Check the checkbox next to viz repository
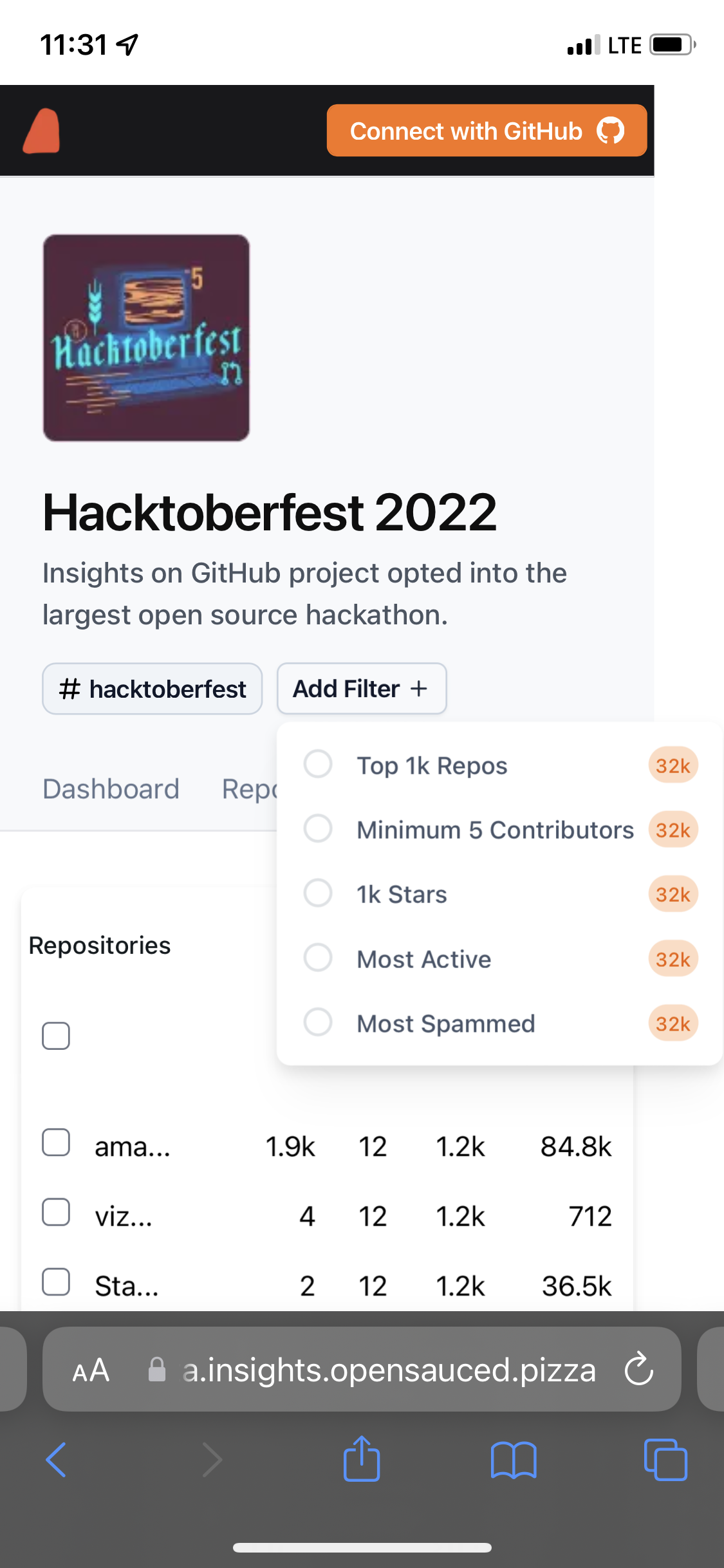This screenshot has width=724, height=1568. [56, 1213]
